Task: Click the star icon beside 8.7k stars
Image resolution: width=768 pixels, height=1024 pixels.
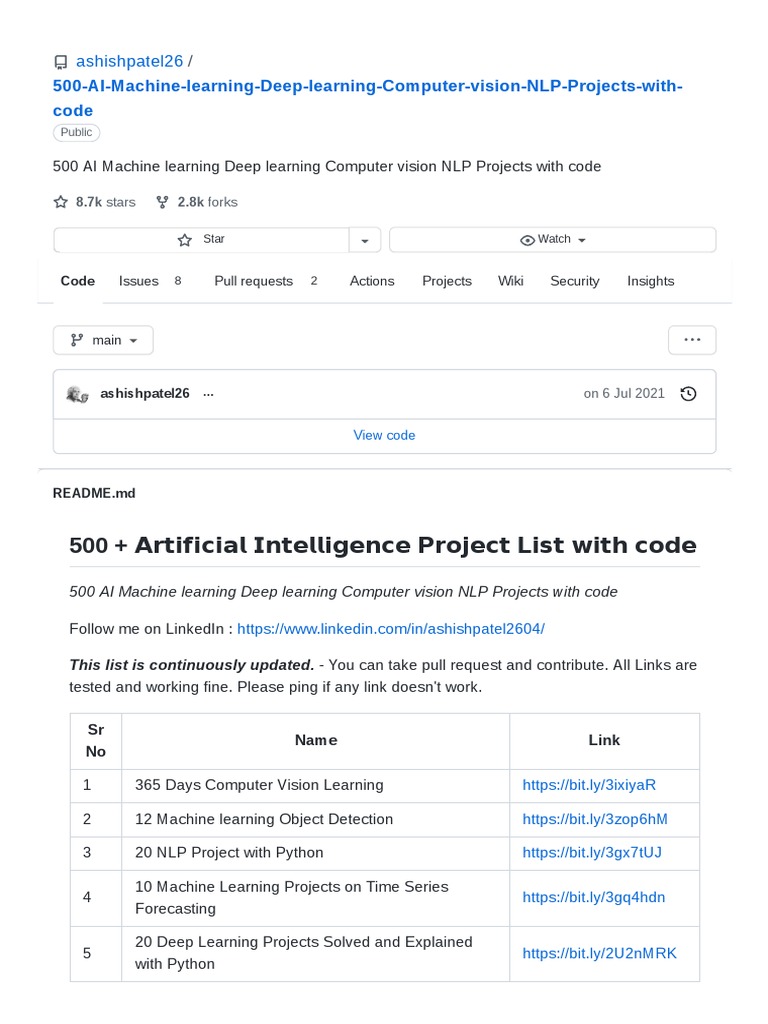Action: tap(61, 202)
